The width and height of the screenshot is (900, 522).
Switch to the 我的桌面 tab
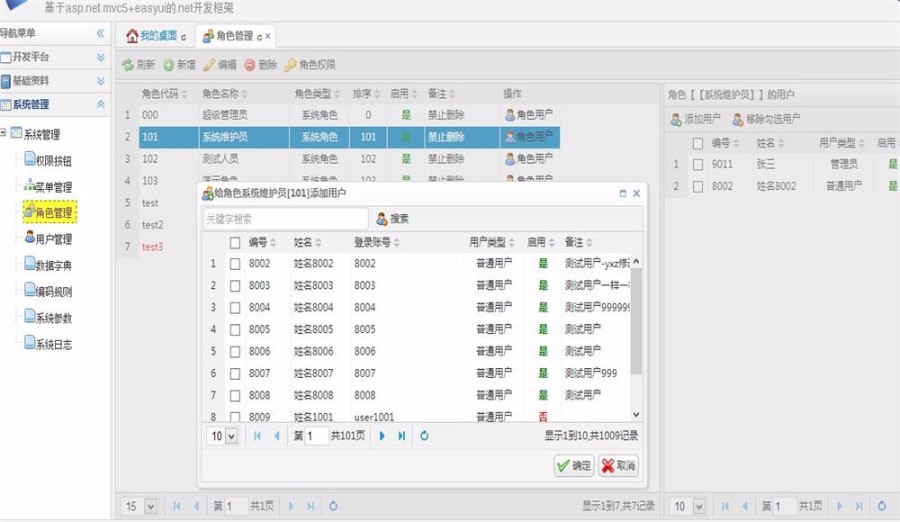[152, 36]
